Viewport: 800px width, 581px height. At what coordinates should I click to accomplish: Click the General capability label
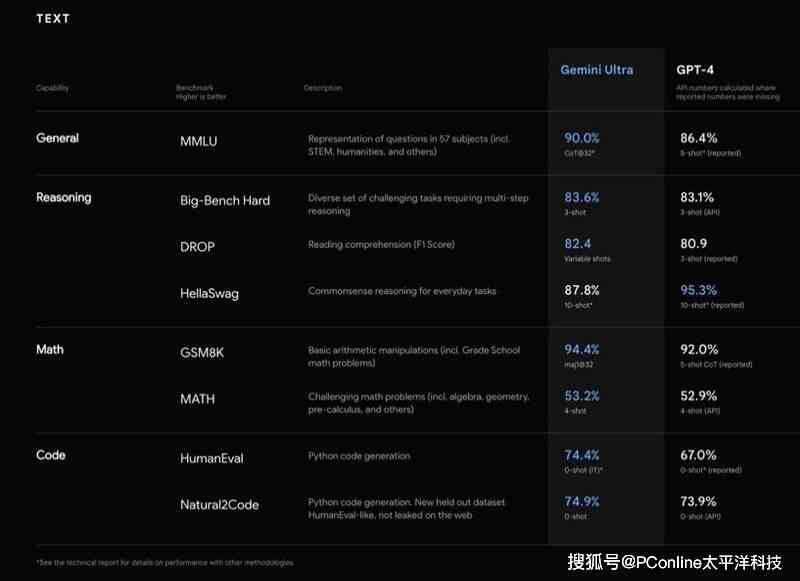58,138
